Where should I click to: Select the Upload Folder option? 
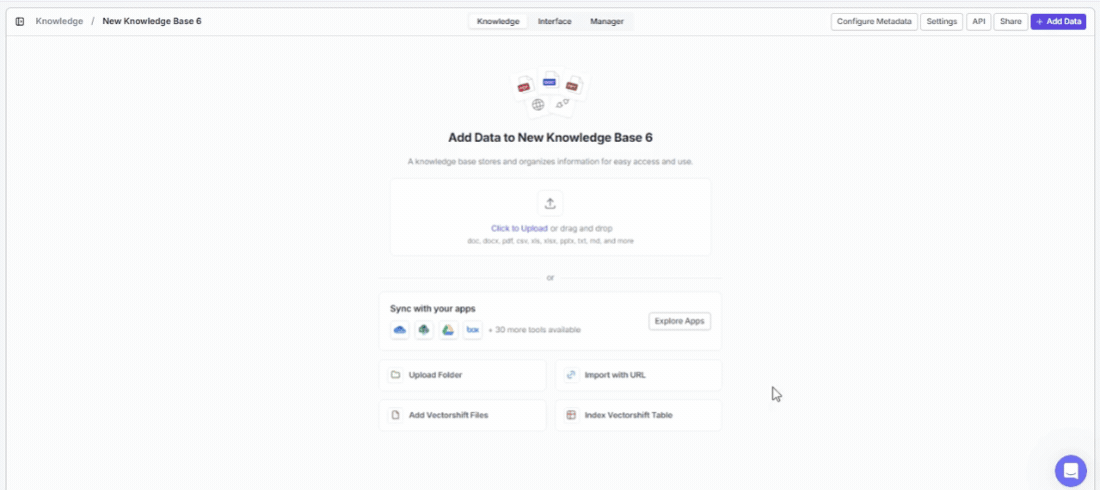click(x=462, y=375)
